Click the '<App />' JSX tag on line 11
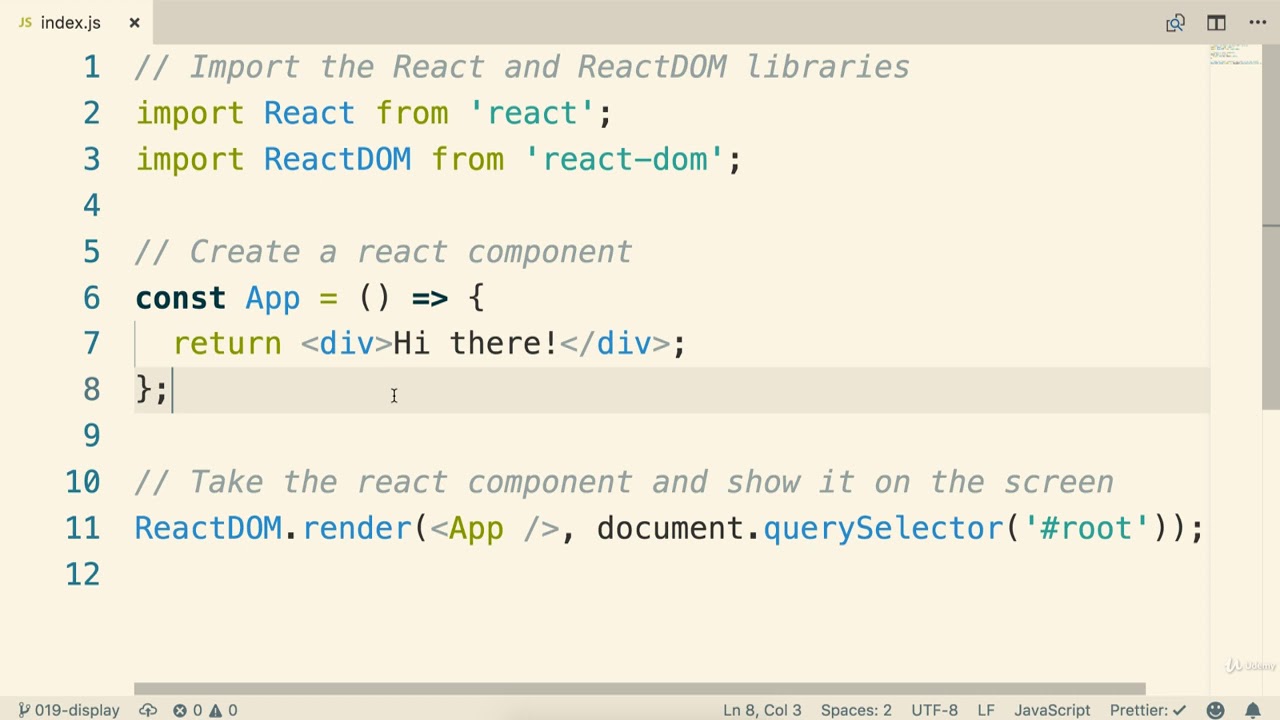This screenshot has height=720, width=1280. point(495,528)
